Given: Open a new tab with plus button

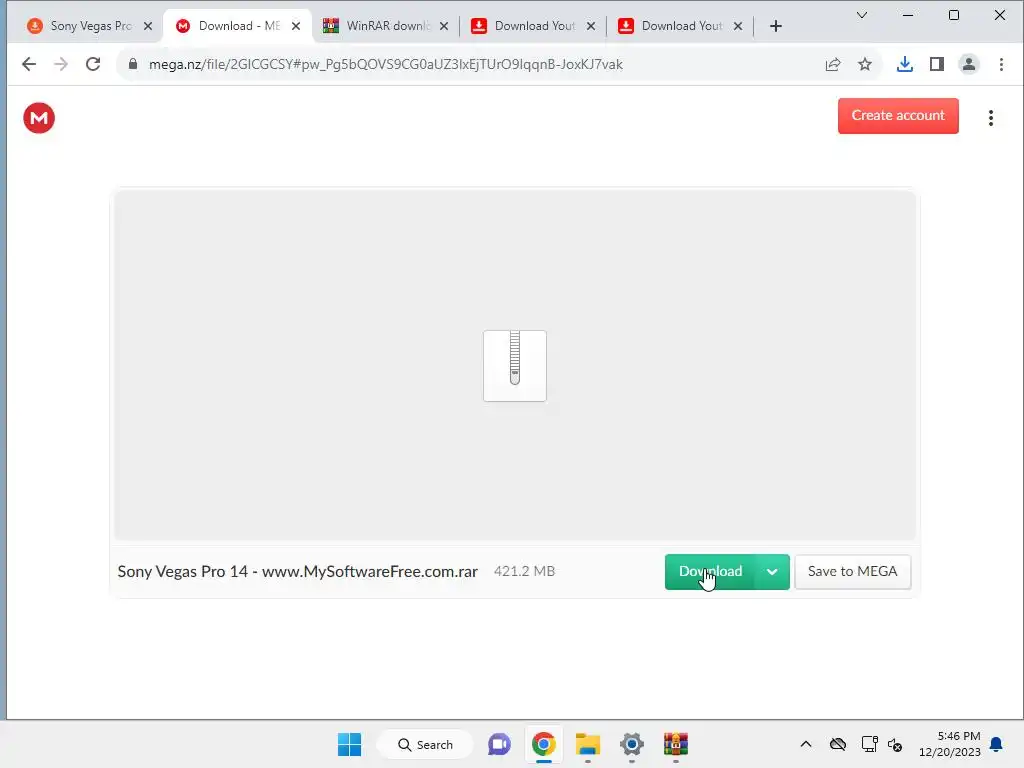Looking at the screenshot, I should click(775, 26).
